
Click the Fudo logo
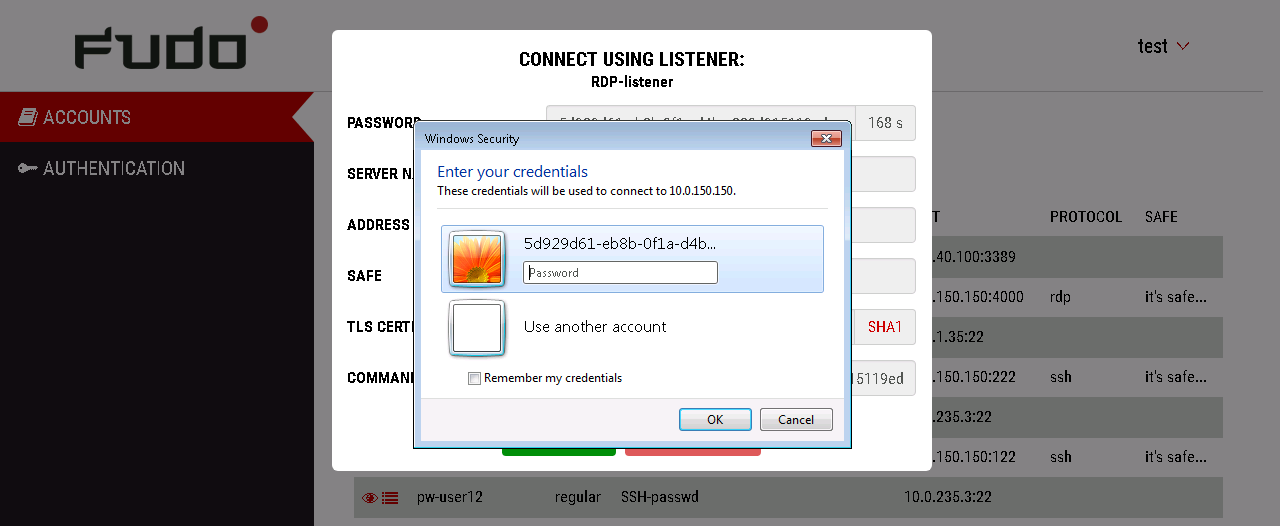171,44
